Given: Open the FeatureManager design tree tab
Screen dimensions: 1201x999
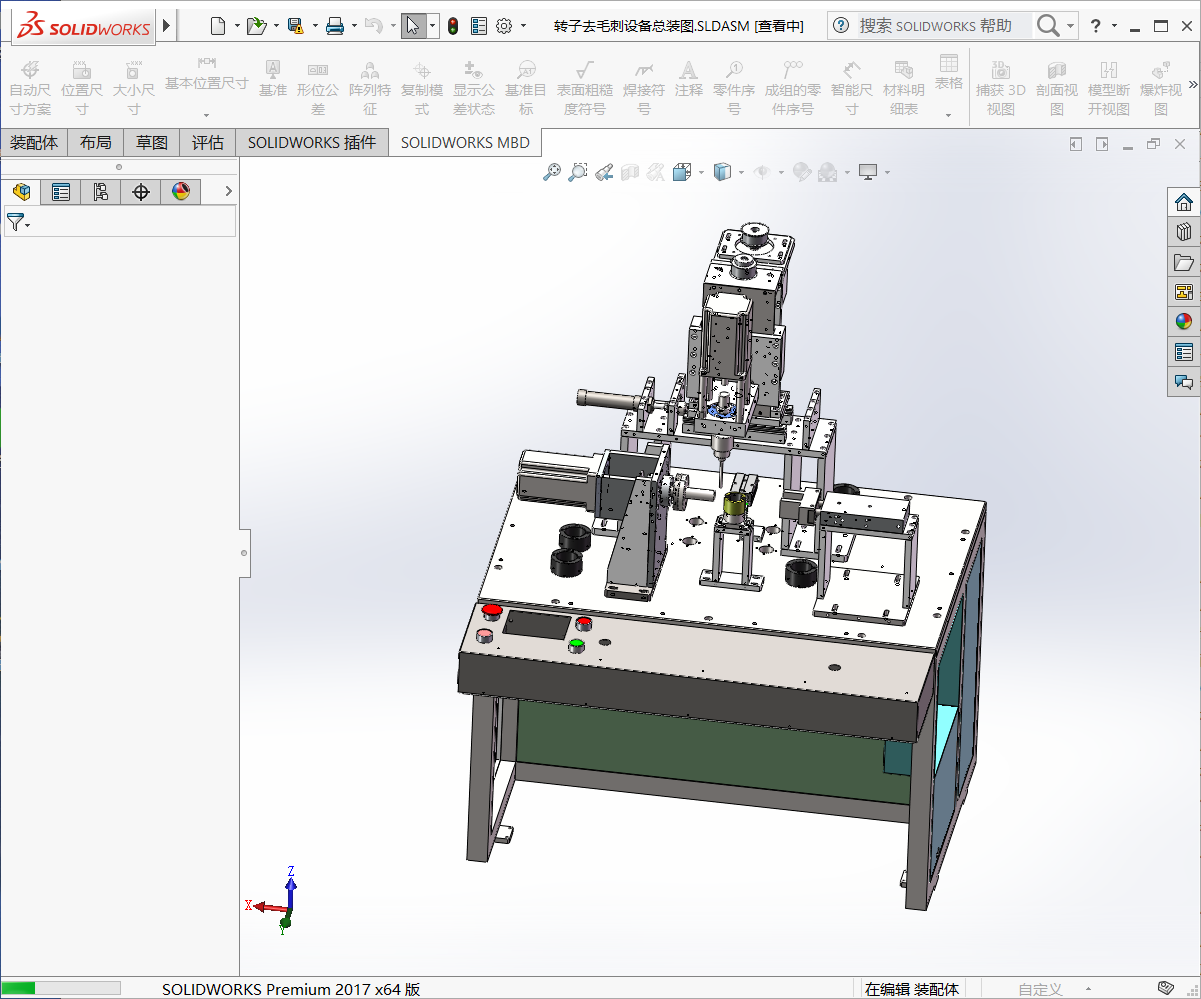Looking at the screenshot, I should click(x=21, y=192).
